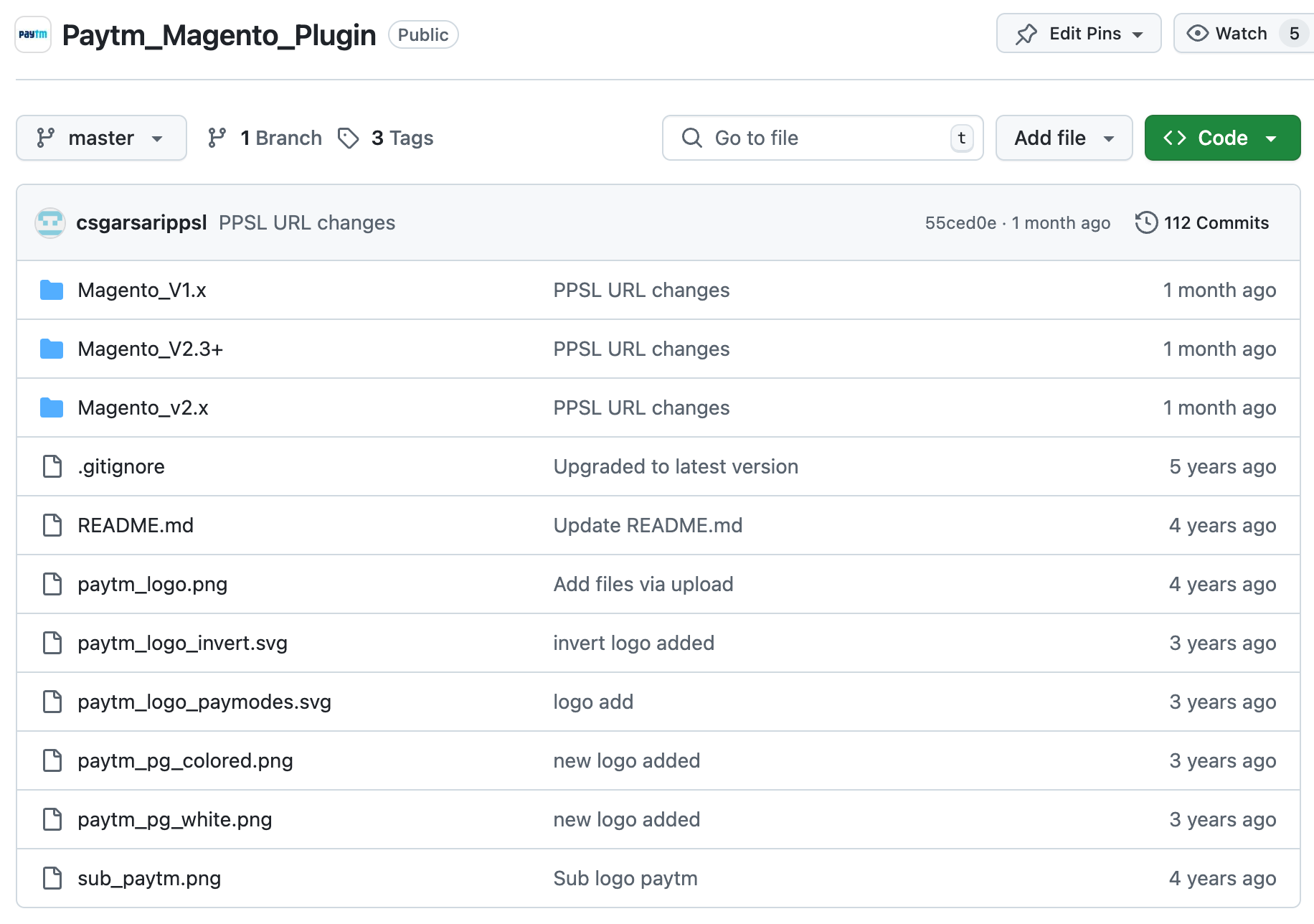The height and width of the screenshot is (924, 1314).
Task: Open the paytm_logo_invert.svg file
Action: [x=182, y=643]
